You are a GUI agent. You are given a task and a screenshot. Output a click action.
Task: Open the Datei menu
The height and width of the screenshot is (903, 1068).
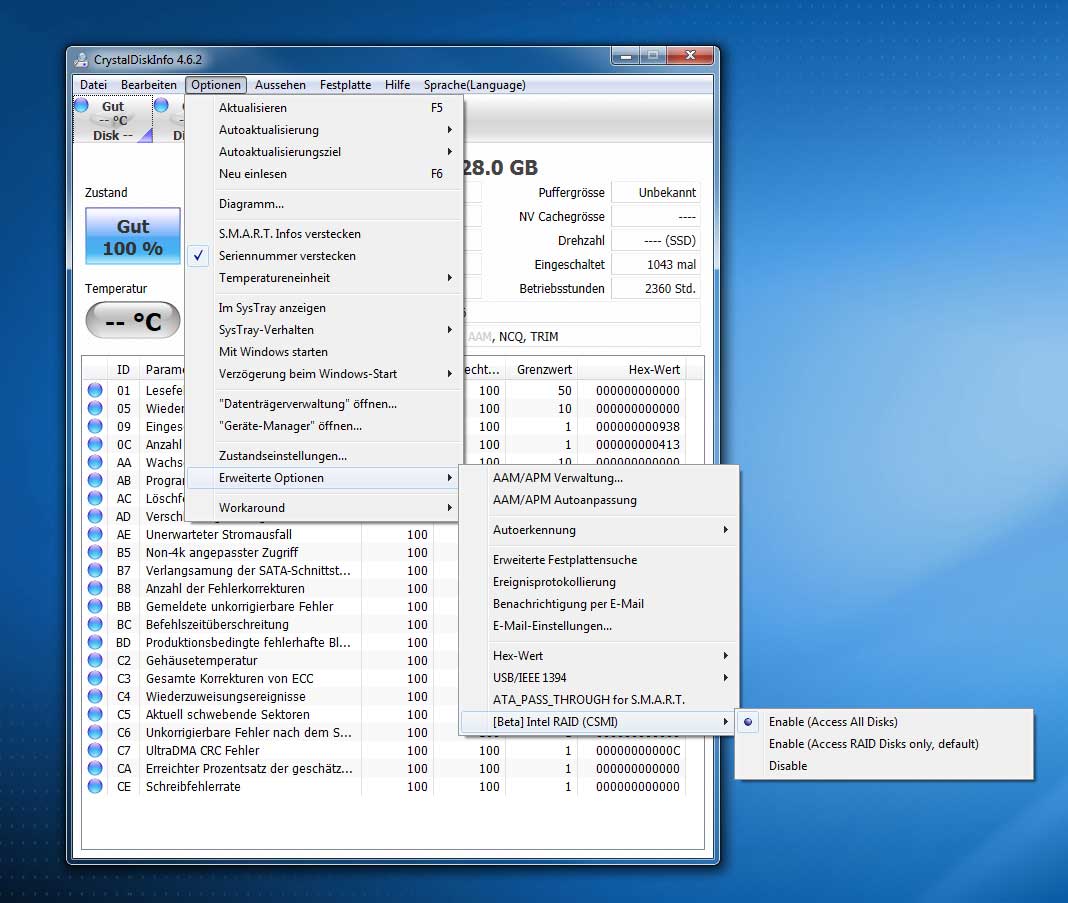pos(93,84)
